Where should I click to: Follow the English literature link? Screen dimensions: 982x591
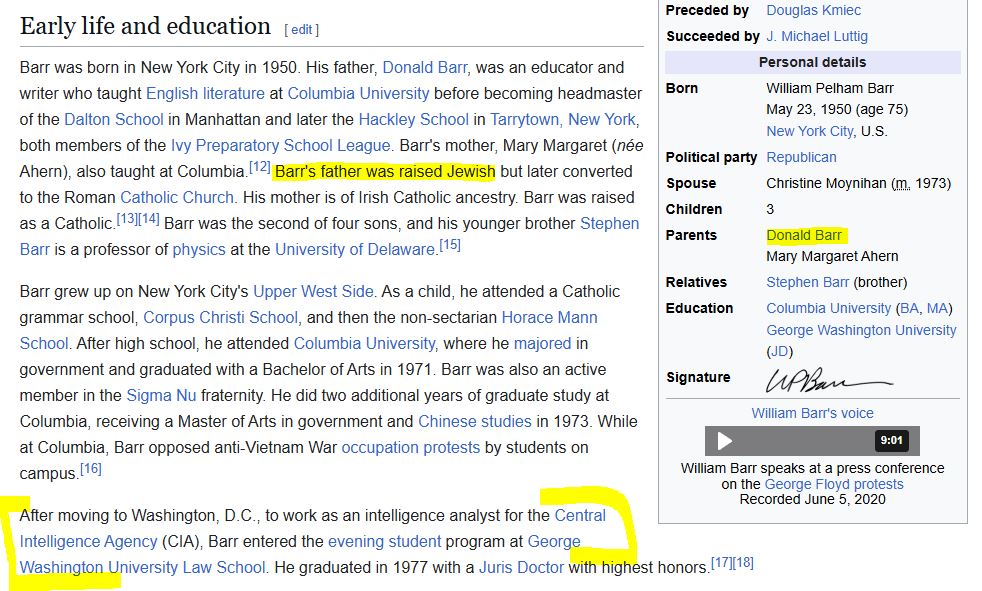[x=205, y=93]
